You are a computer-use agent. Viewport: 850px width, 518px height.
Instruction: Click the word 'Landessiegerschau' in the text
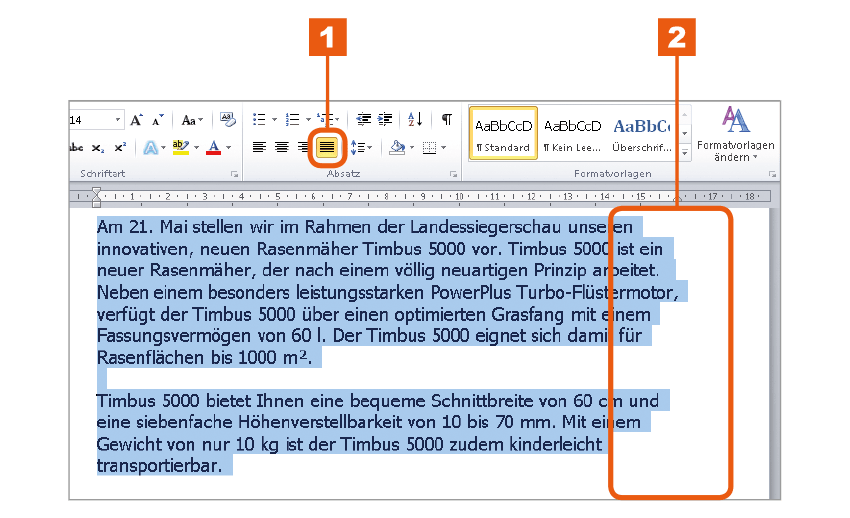(485, 228)
